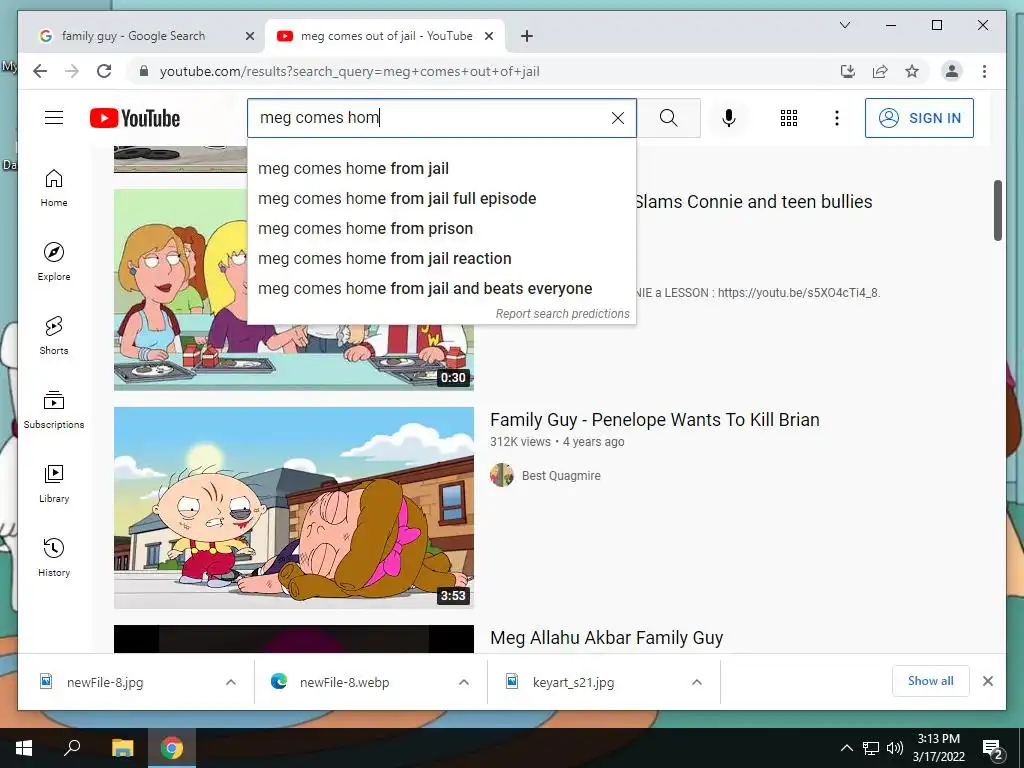The height and width of the screenshot is (768, 1024).
Task: Choose suggestion 'meg comes home from jail'
Action: (441, 168)
